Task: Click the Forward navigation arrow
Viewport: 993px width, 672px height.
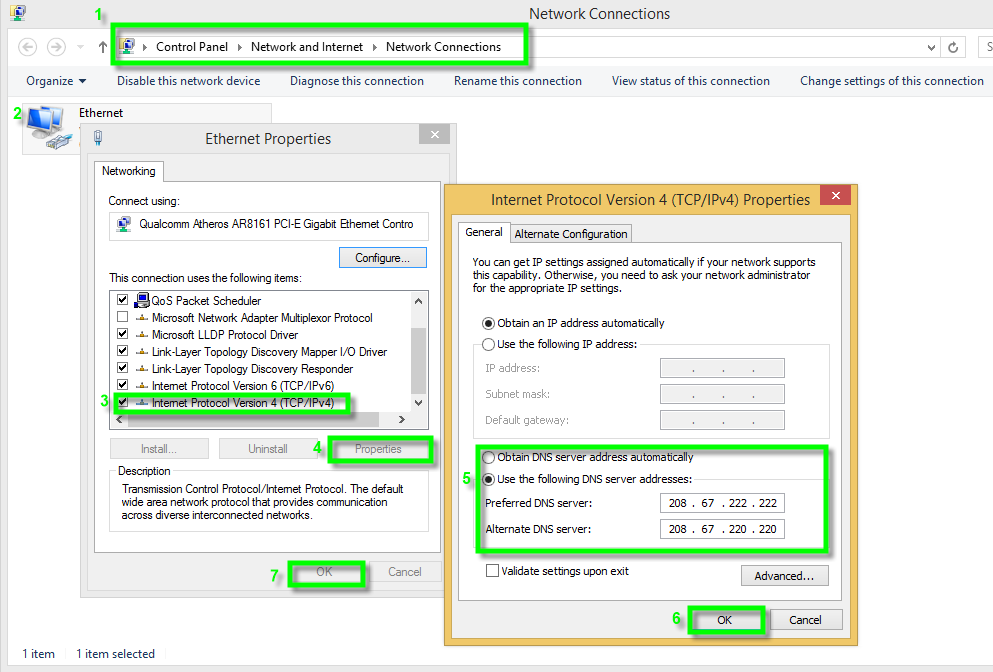Action: [x=57, y=47]
